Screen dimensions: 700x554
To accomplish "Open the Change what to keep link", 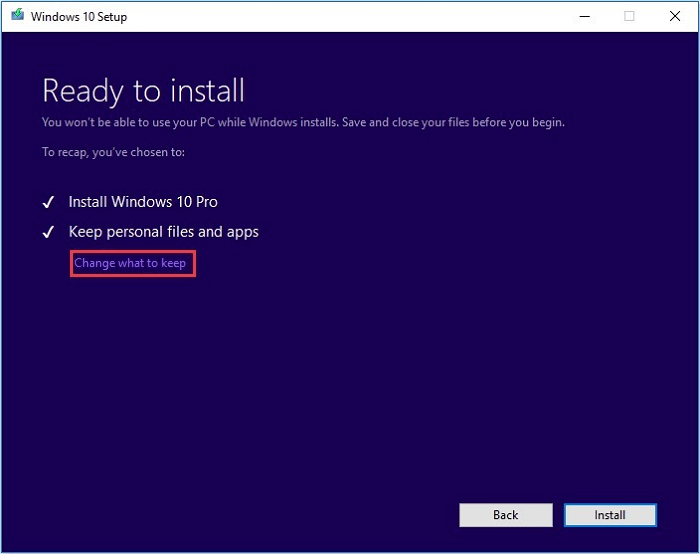I will pyautogui.click(x=130, y=263).
